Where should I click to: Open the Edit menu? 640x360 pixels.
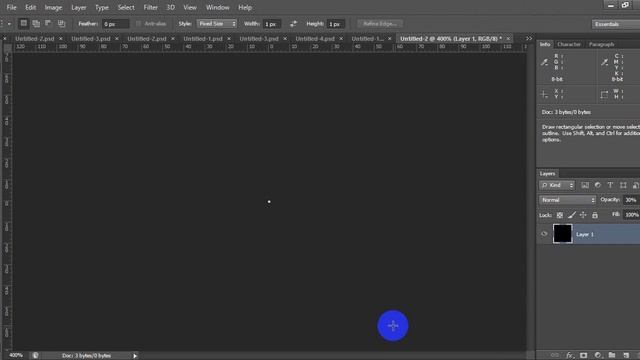pyautogui.click(x=31, y=7)
